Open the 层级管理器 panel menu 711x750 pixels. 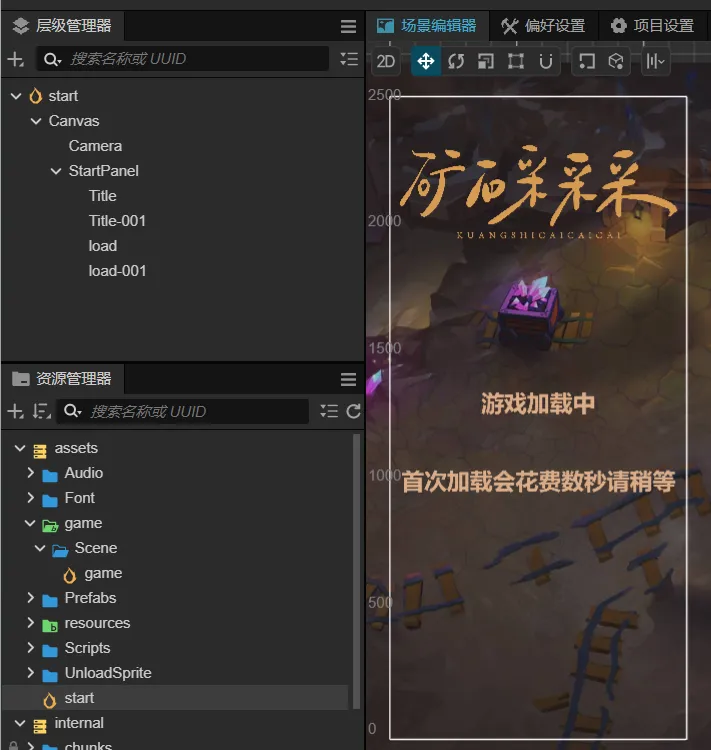348,27
